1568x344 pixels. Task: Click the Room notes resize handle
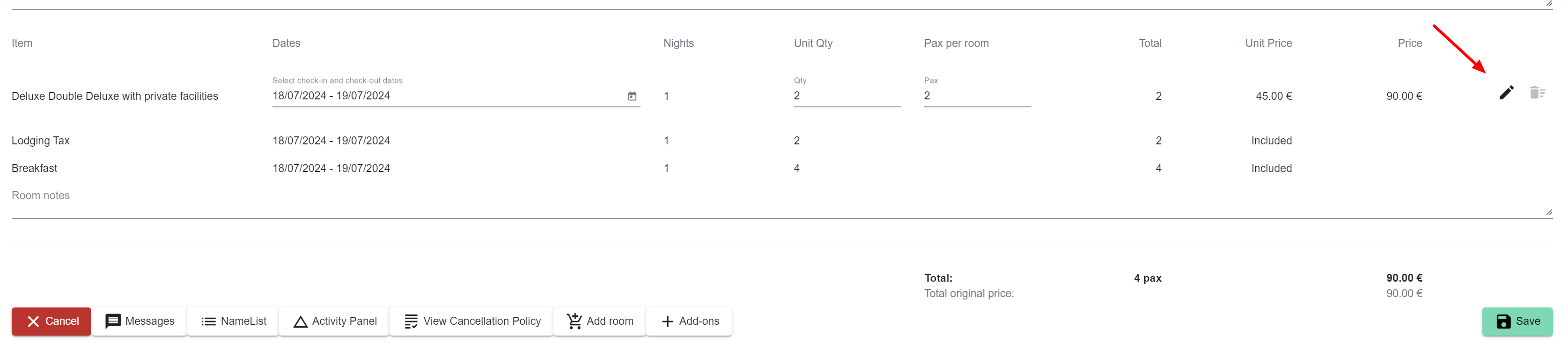coord(1548,212)
